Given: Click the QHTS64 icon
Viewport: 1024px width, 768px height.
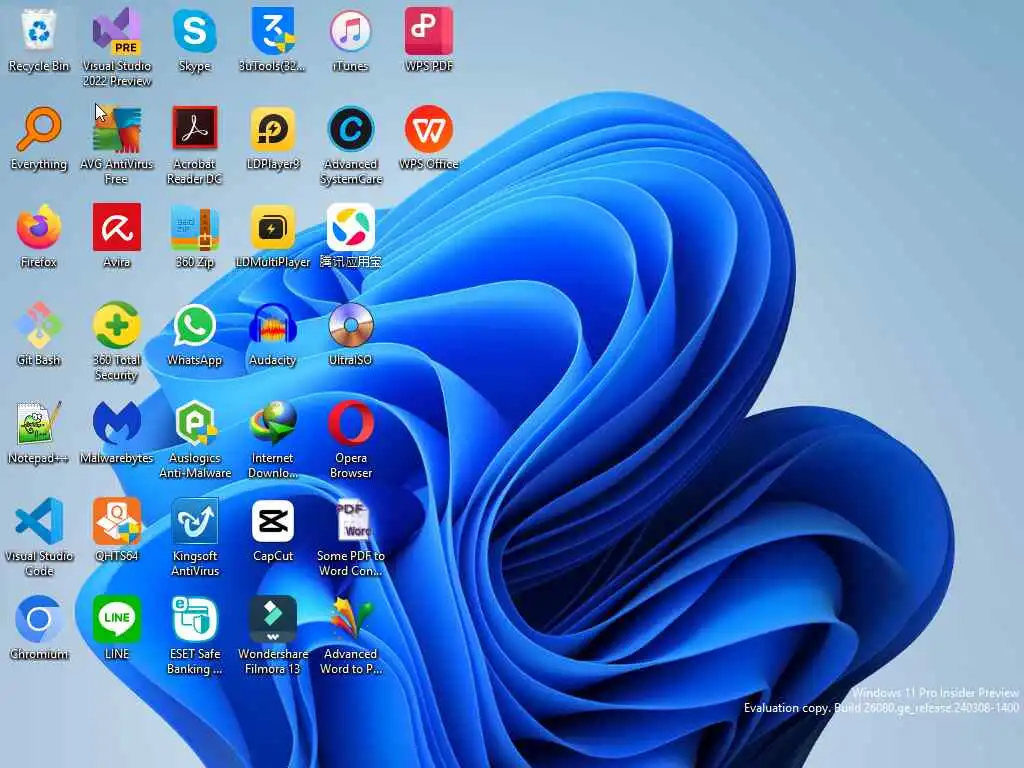Looking at the screenshot, I should 116,521.
